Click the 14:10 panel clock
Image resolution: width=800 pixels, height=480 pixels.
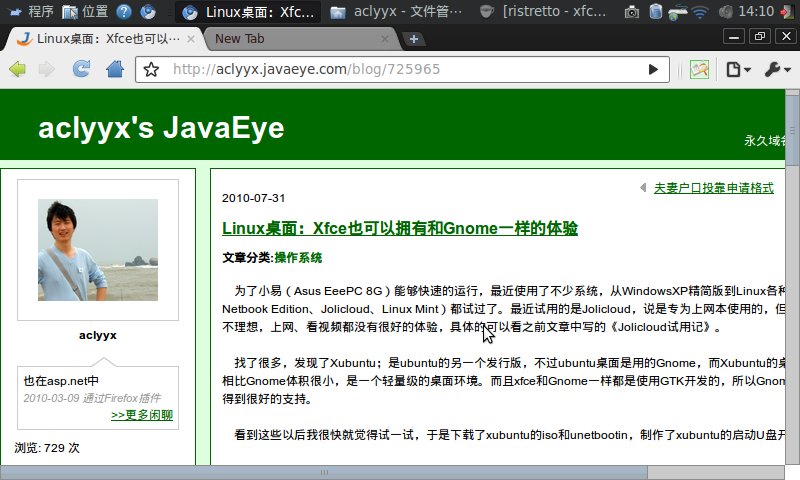(x=756, y=11)
